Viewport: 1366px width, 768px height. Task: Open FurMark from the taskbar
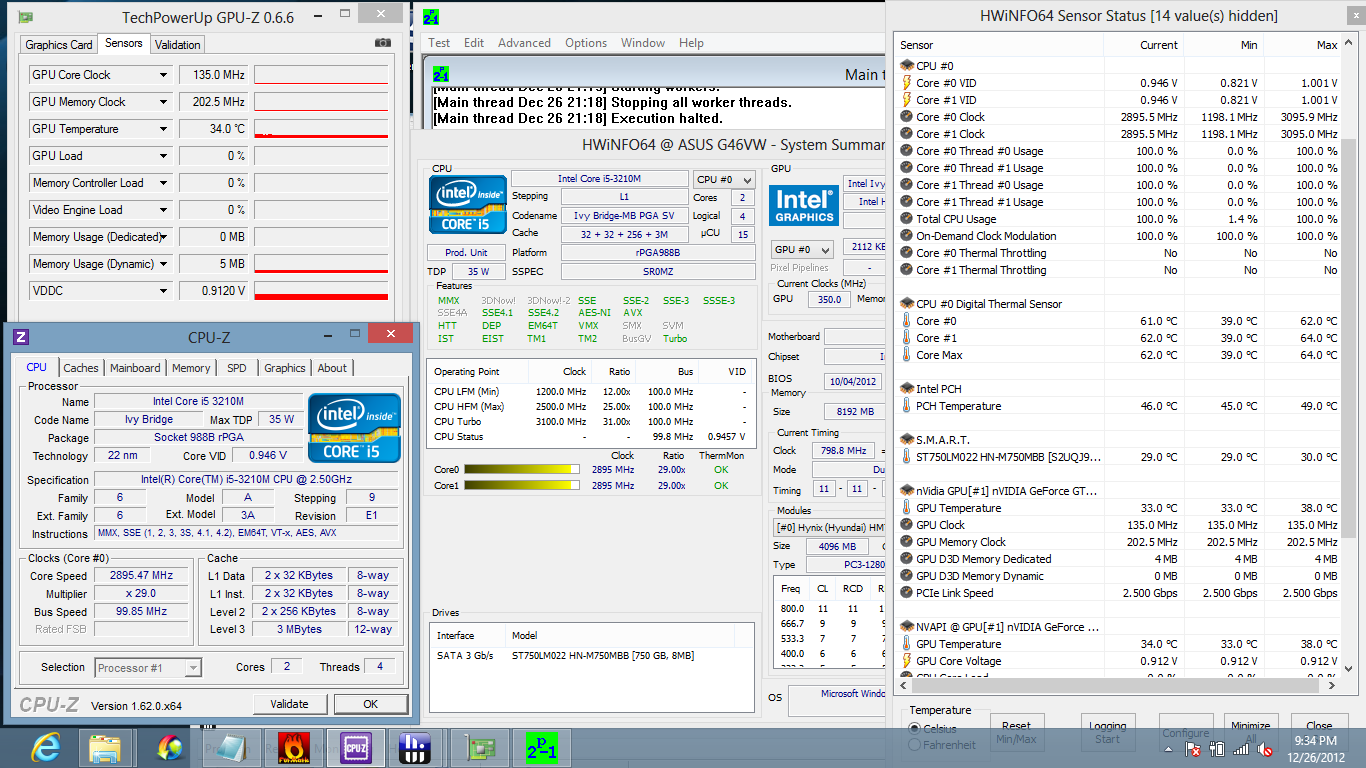click(292, 747)
